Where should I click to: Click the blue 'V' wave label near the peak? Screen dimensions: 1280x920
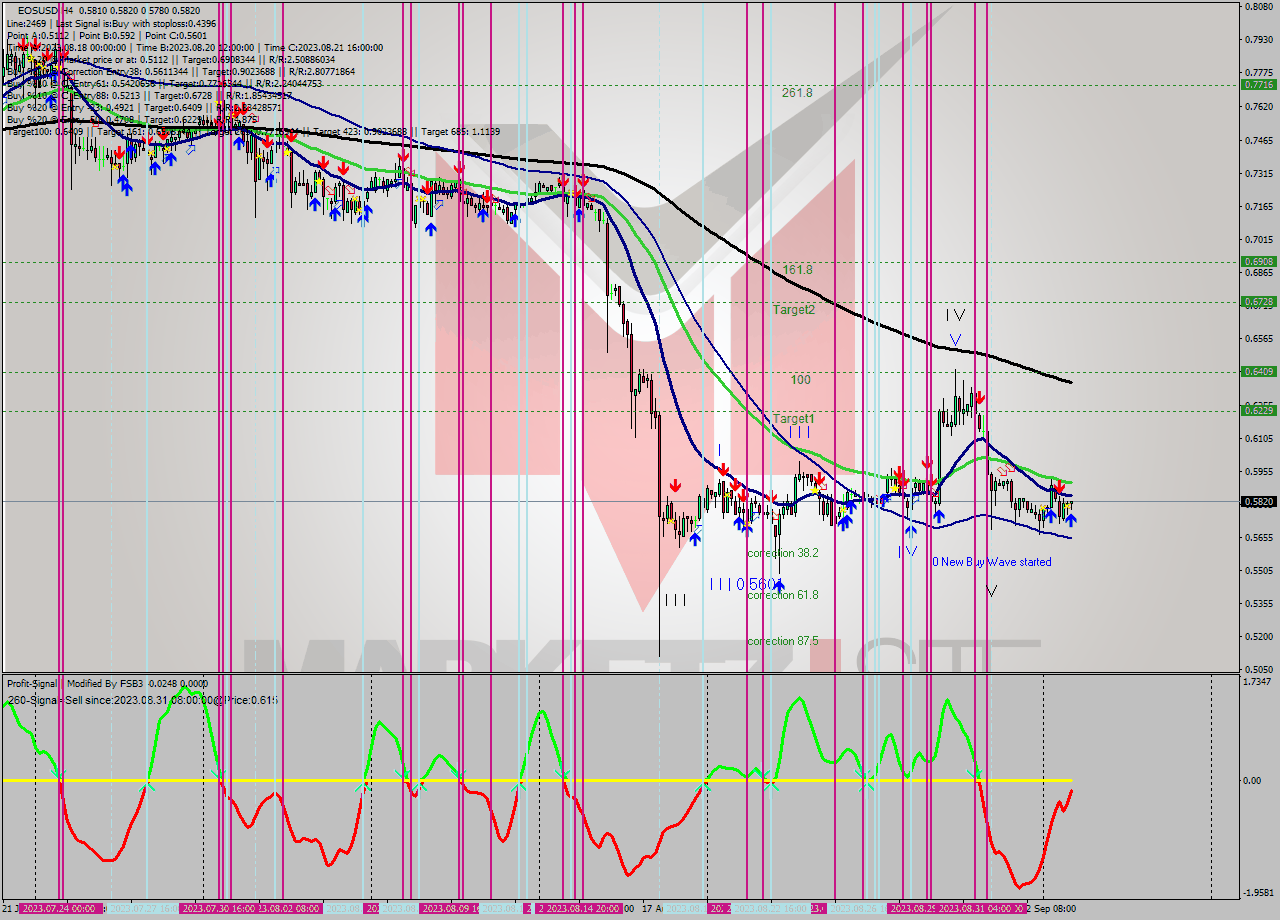coord(955,340)
